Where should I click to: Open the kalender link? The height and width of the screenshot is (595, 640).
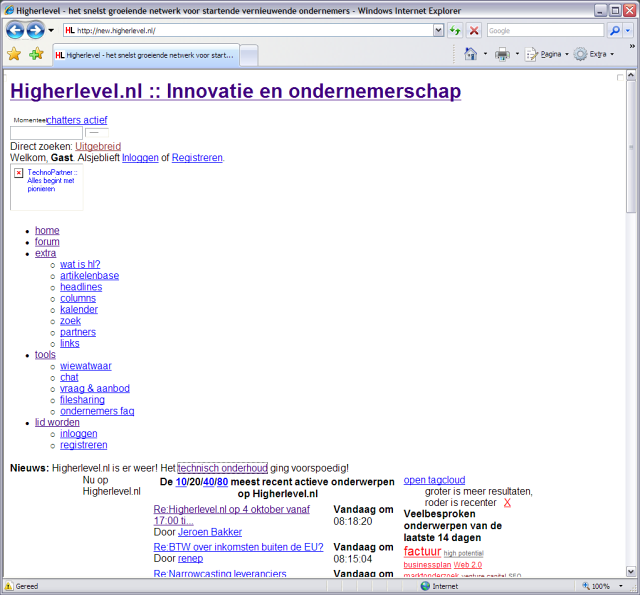79,310
